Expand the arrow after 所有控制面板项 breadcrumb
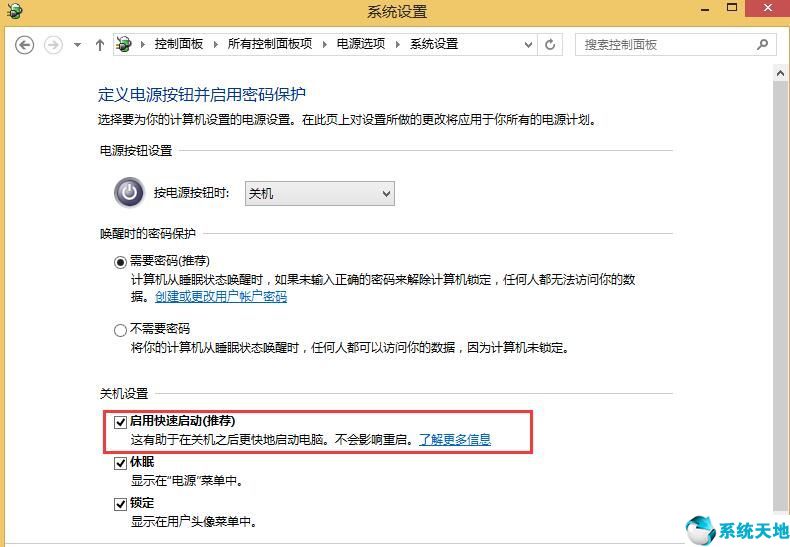 coord(324,45)
